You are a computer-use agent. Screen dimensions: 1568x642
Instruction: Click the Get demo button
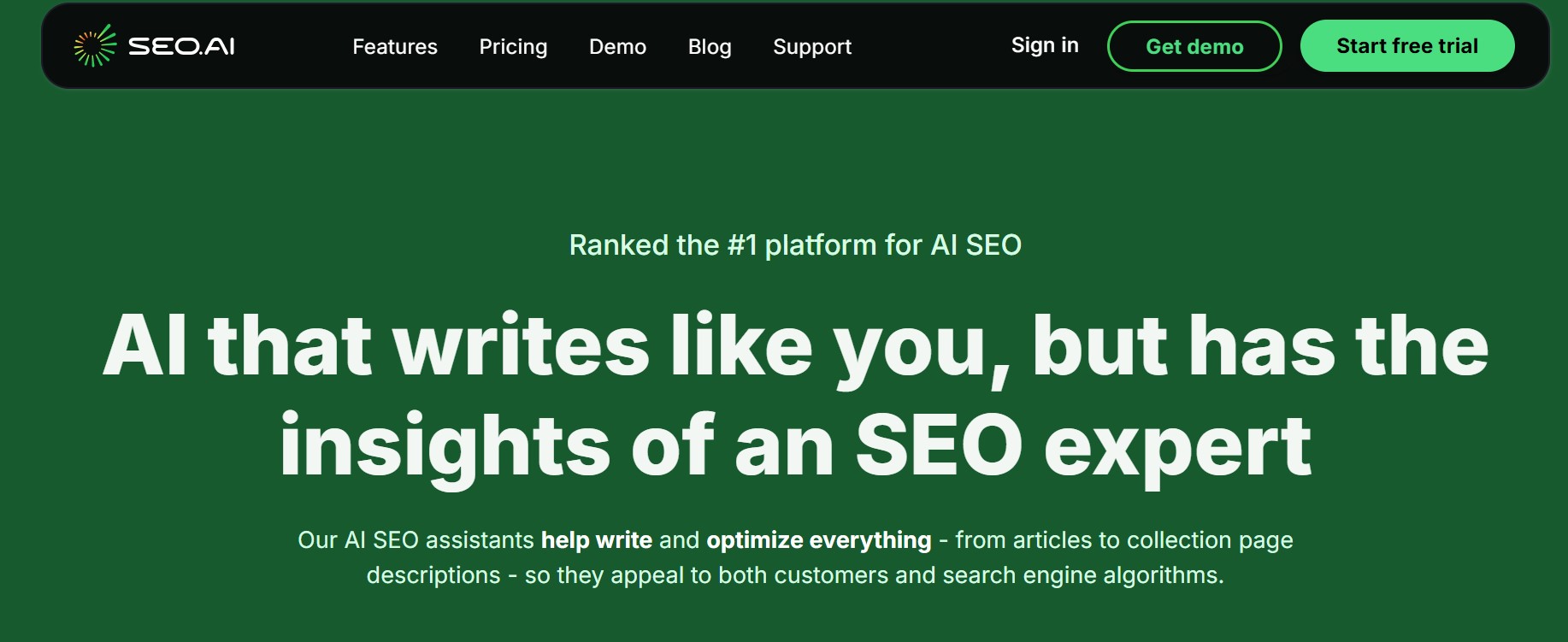coord(1194,47)
